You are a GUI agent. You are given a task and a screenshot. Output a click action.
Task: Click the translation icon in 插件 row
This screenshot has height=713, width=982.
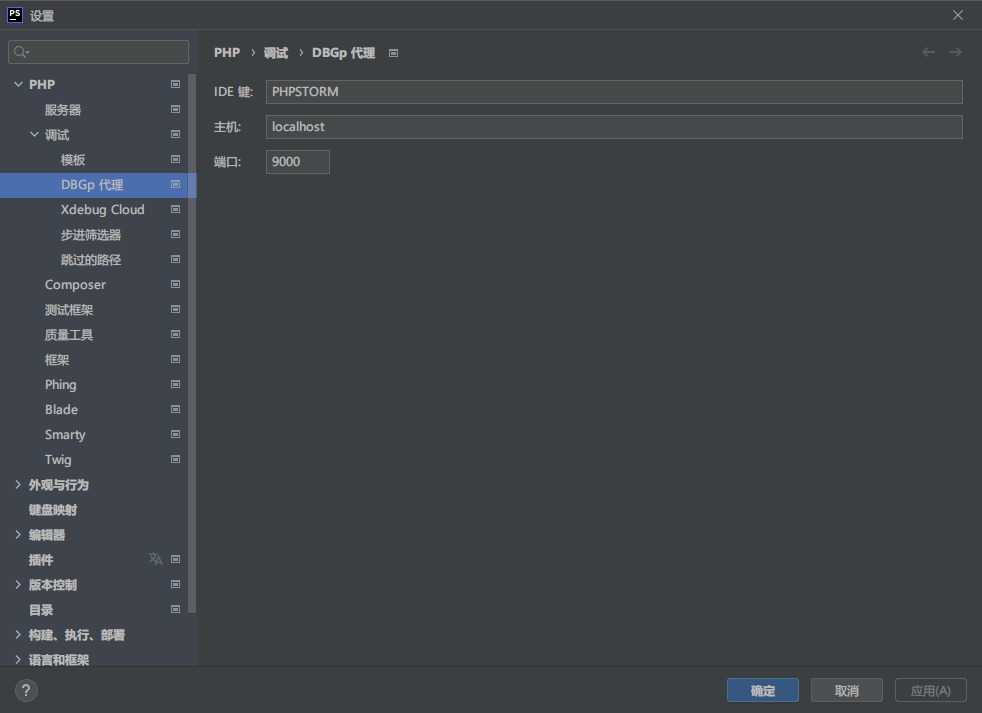[x=155, y=559]
